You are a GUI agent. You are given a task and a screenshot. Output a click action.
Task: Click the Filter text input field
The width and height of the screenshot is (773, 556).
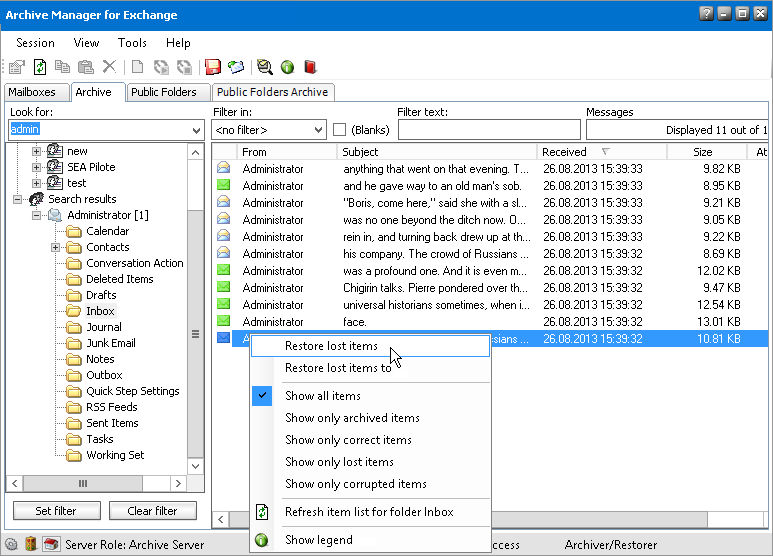coord(488,130)
